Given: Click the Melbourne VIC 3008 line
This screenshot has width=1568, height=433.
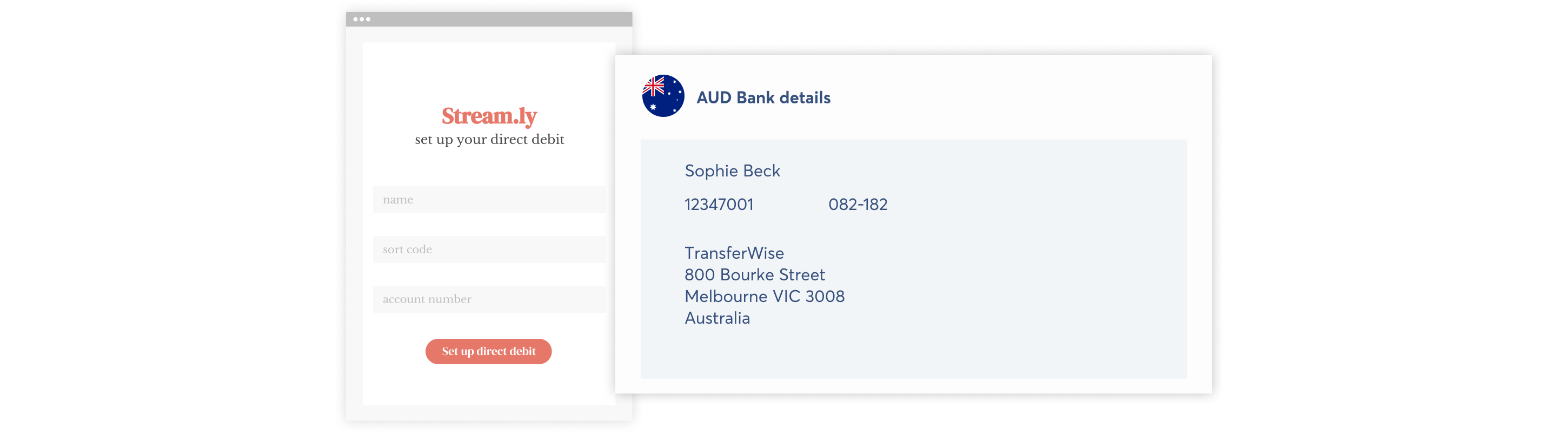Looking at the screenshot, I should [765, 297].
